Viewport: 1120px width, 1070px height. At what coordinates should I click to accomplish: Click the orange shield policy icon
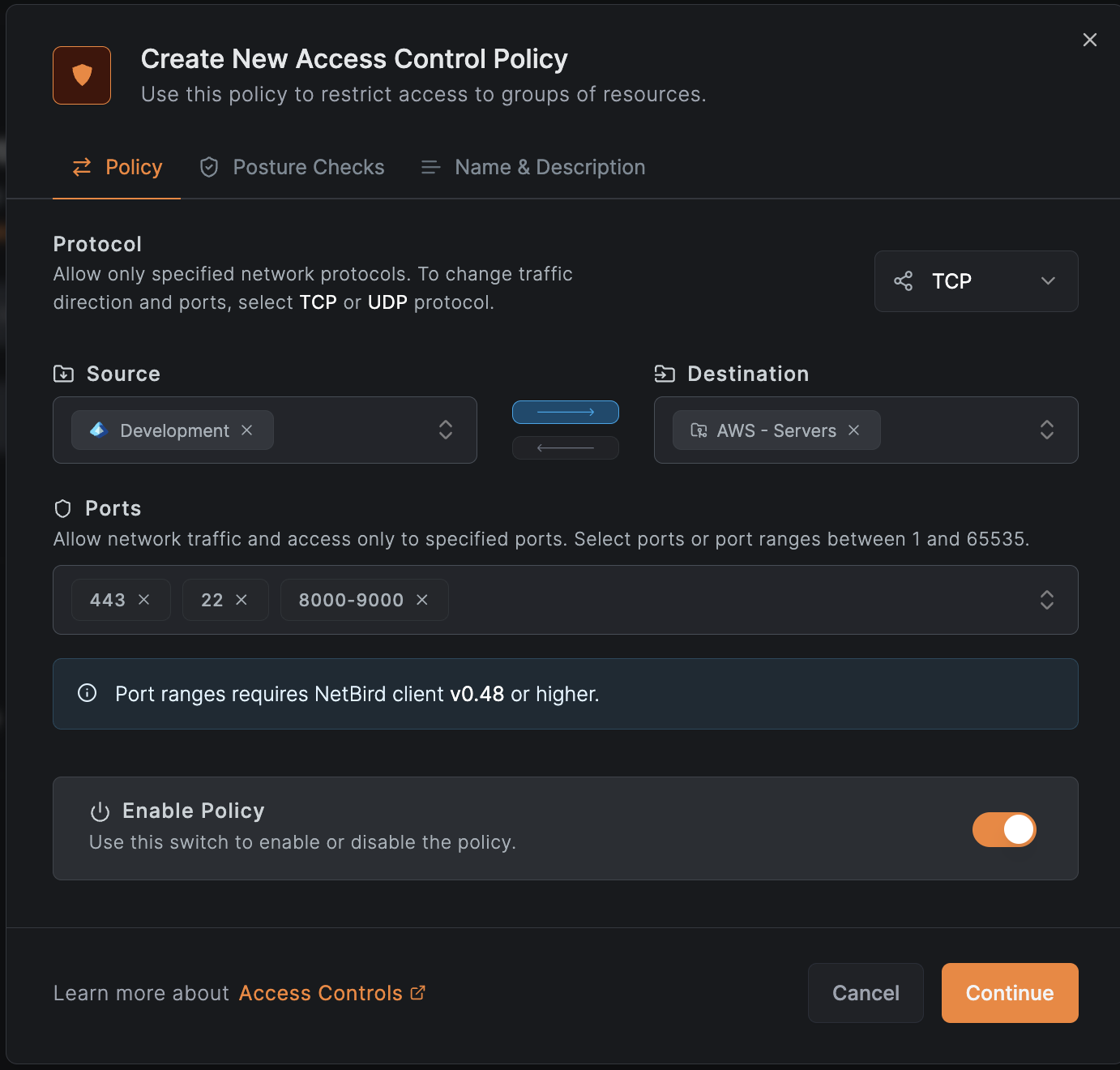82,75
